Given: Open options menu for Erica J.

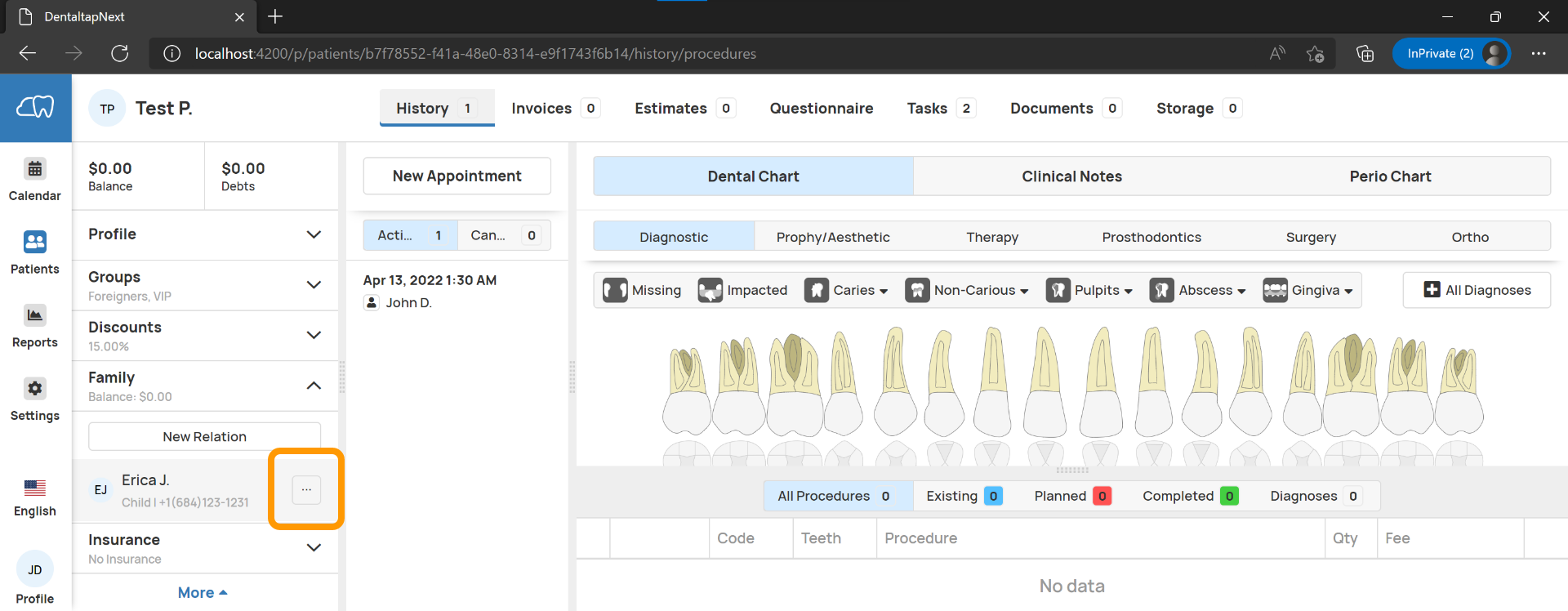Looking at the screenshot, I should (x=306, y=489).
